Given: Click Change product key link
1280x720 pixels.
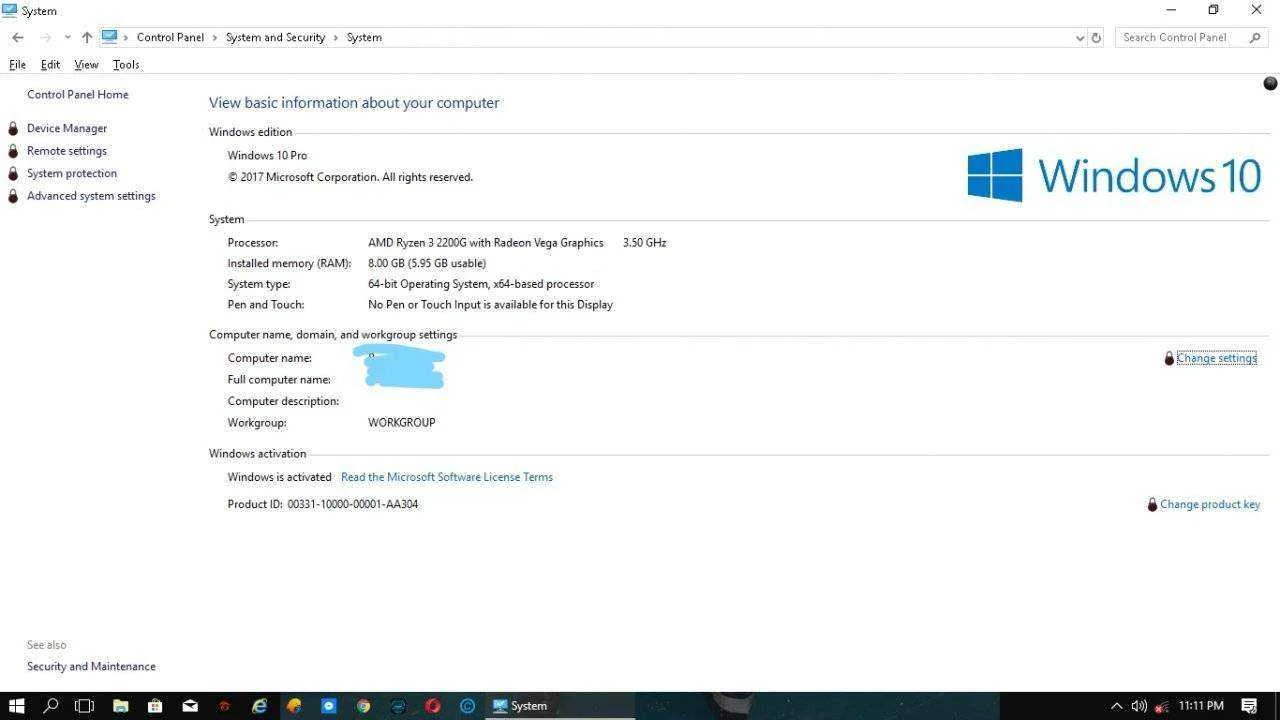Looking at the screenshot, I should click(1210, 504).
